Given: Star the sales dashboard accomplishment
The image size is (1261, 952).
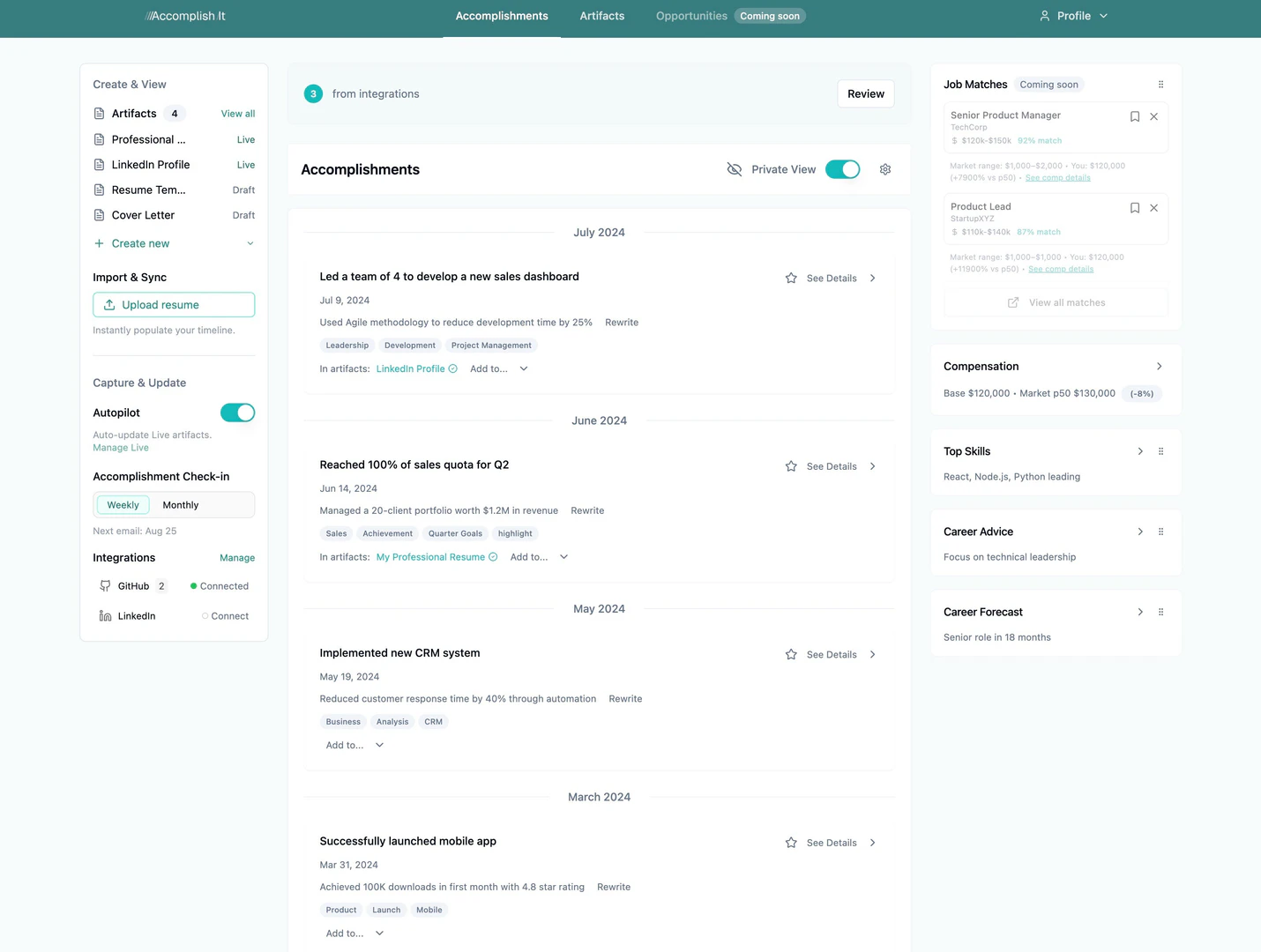Looking at the screenshot, I should (791, 279).
